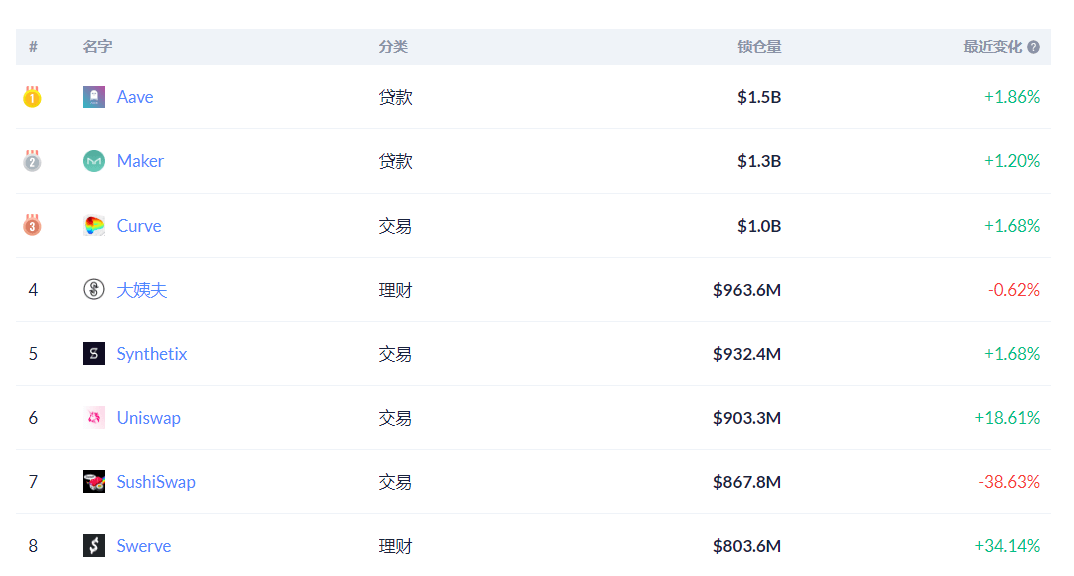Open the Uniswap project link

(x=148, y=418)
